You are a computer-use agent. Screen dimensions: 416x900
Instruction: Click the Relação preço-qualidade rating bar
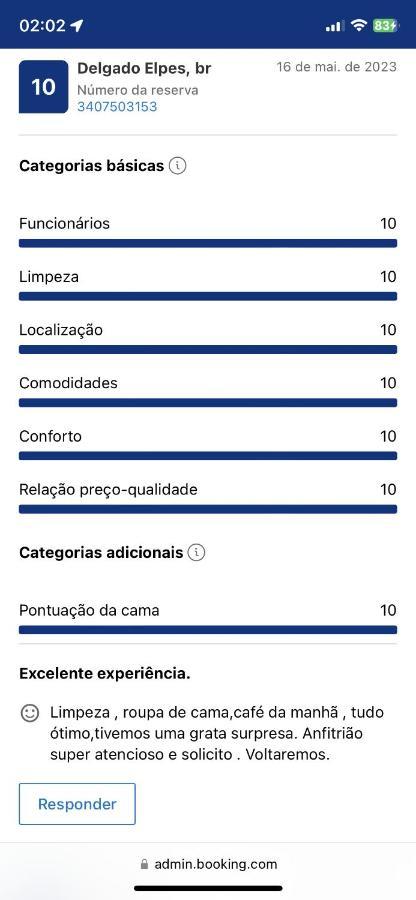[x=208, y=509]
